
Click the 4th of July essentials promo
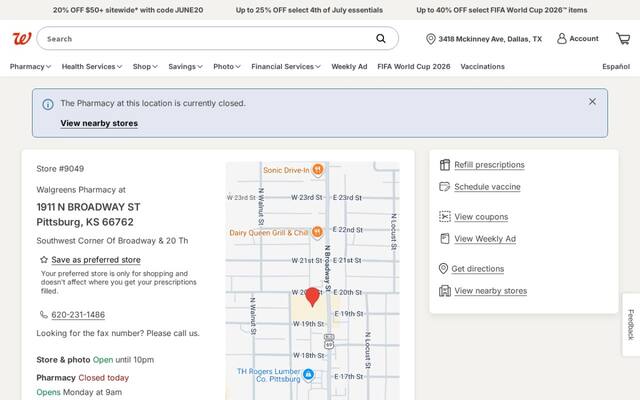click(x=309, y=10)
